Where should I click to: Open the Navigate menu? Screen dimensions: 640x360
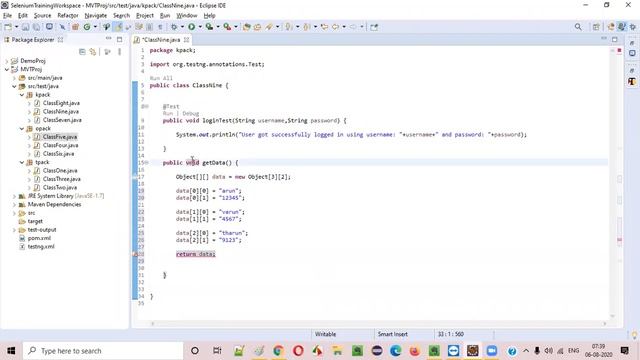96,16
